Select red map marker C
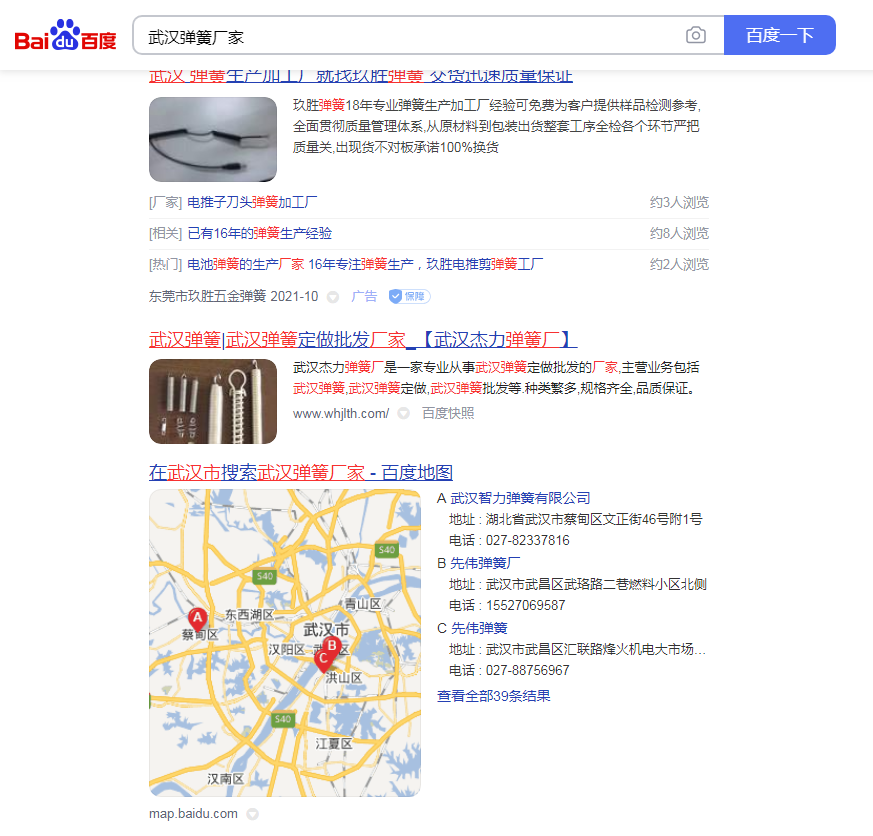Image resolution: width=873 pixels, height=836 pixels. click(322, 658)
